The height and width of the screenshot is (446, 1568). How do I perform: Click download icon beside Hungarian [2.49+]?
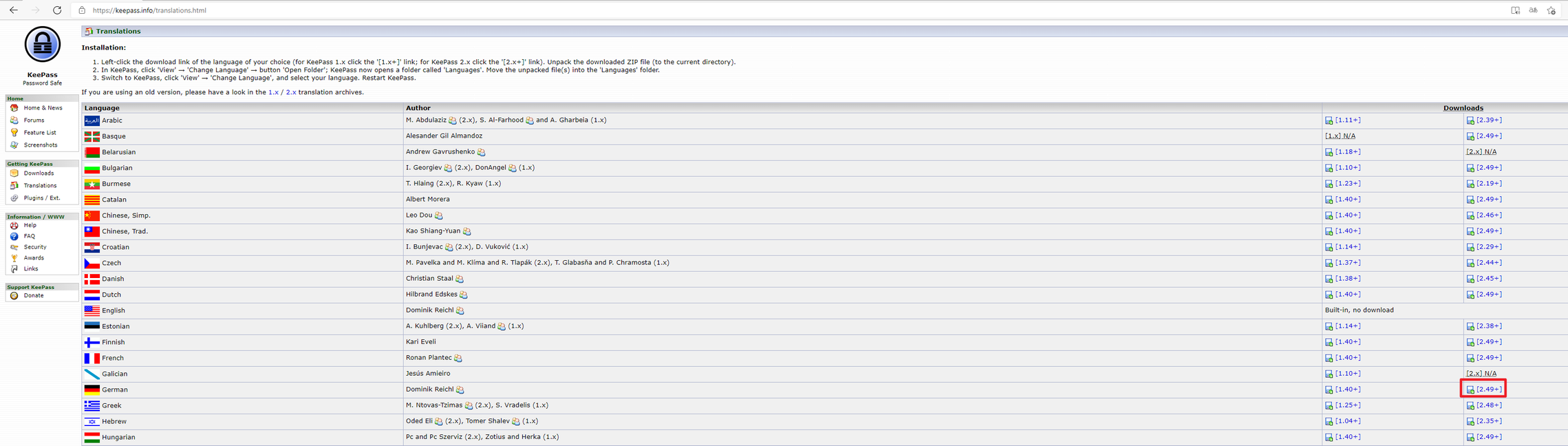tap(1470, 437)
